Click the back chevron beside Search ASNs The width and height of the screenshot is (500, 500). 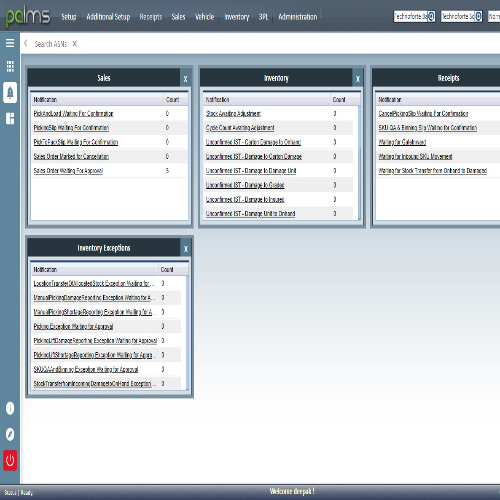[x=26, y=43]
